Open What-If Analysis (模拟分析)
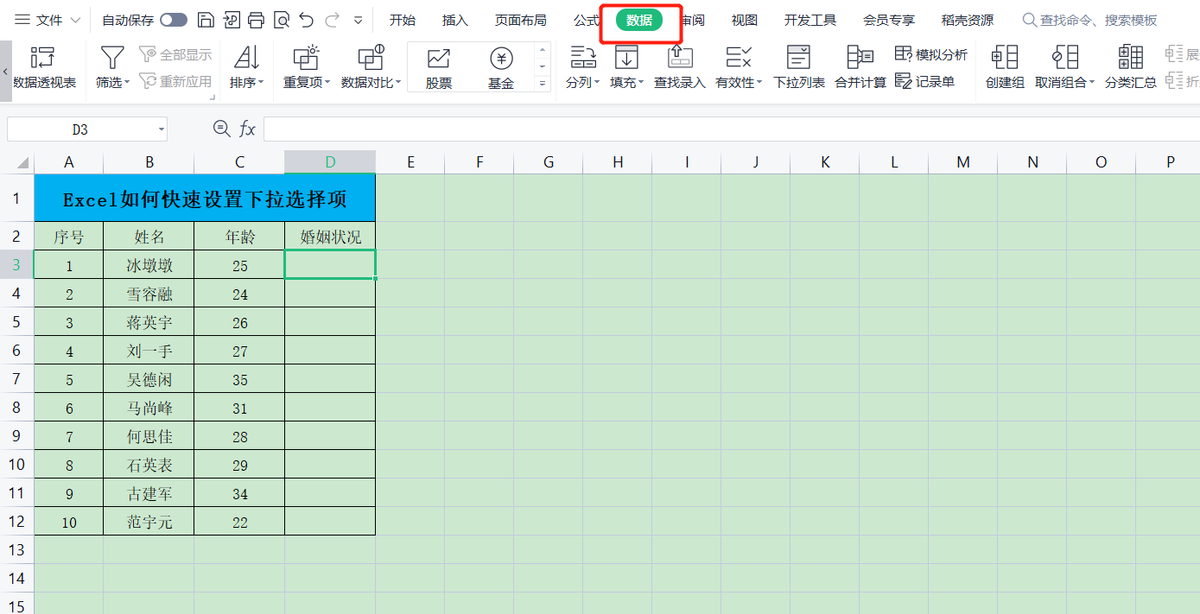Viewport: 1200px width, 614px height. (x=931, y=54)
